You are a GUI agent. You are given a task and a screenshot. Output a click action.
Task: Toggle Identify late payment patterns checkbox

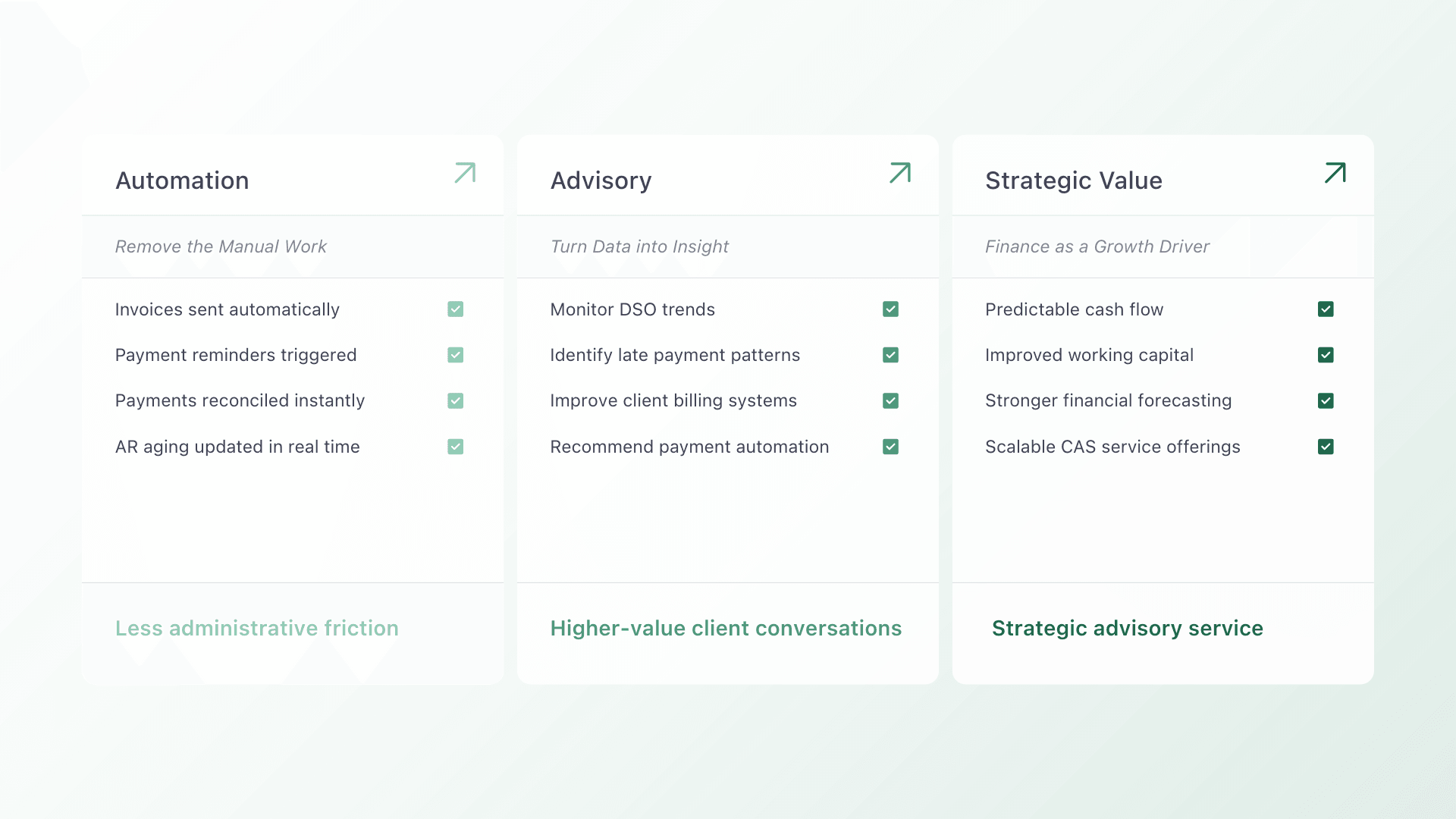tap(890, 355)
